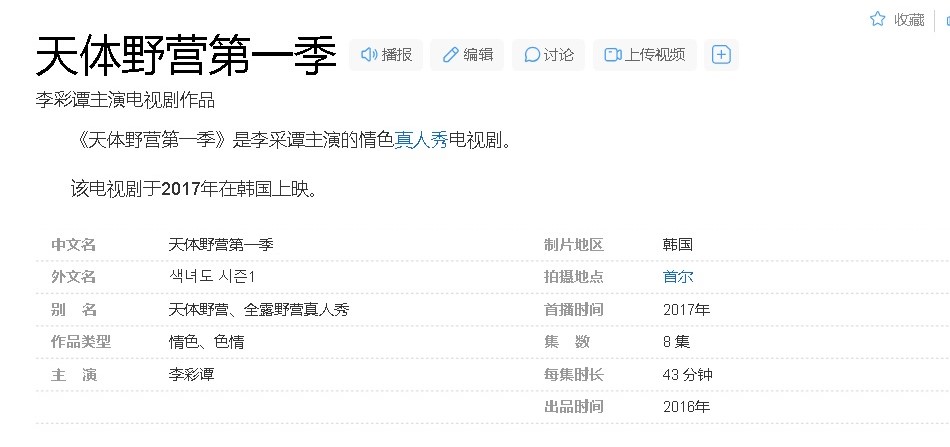
Task: Open the 真人秀 hyperlink in the summary
Action: [420, 140]
